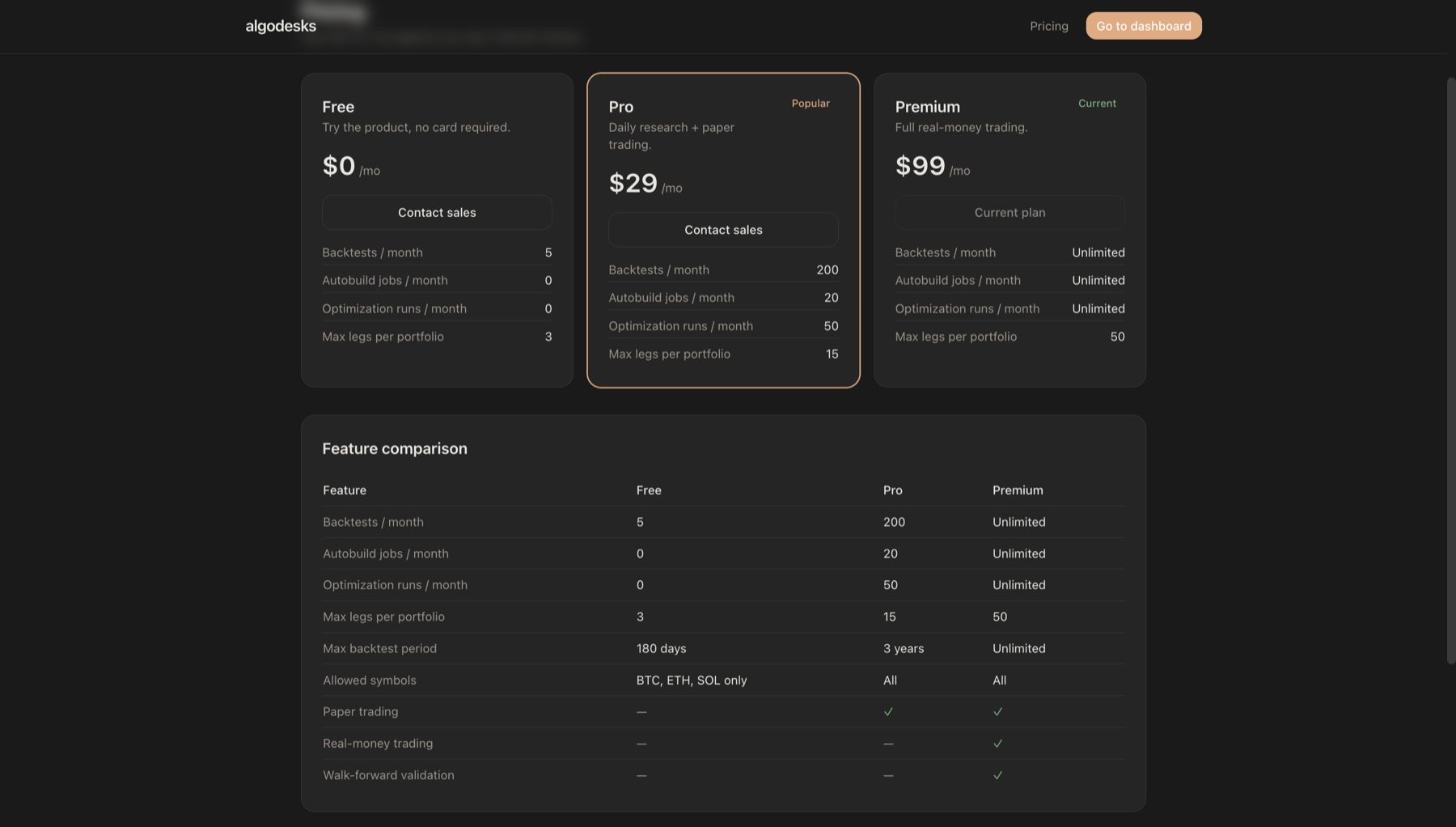Contact sales on the Pro plan
This screenshot has width=1456, height=827.
pos(723,230)
